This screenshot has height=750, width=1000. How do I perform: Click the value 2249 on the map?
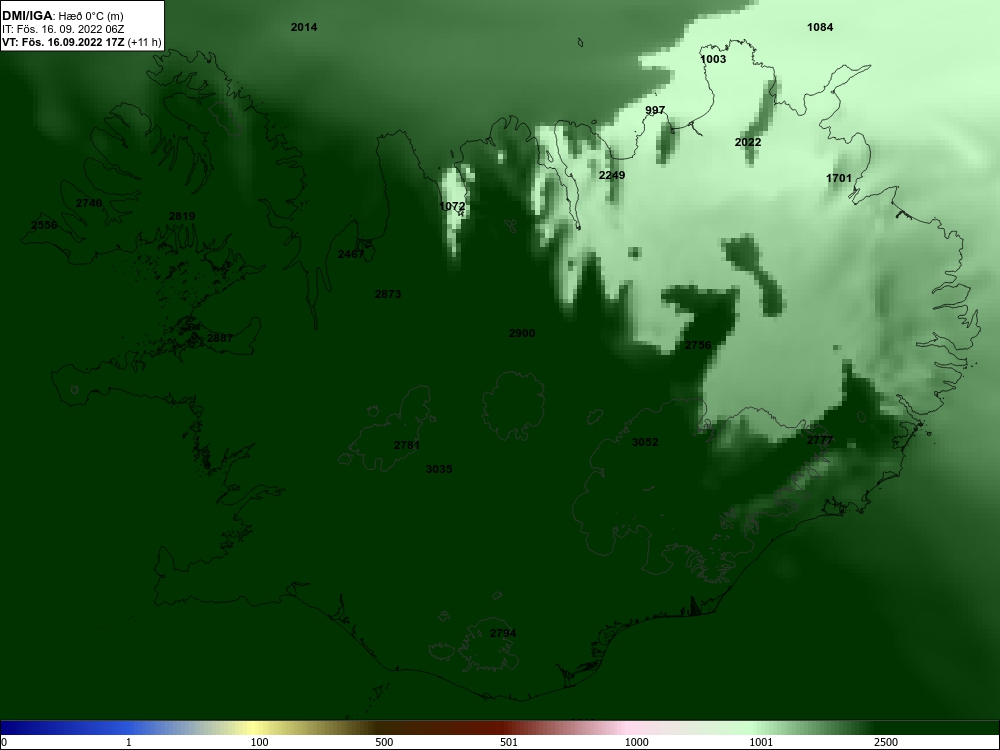click(612, 175)
